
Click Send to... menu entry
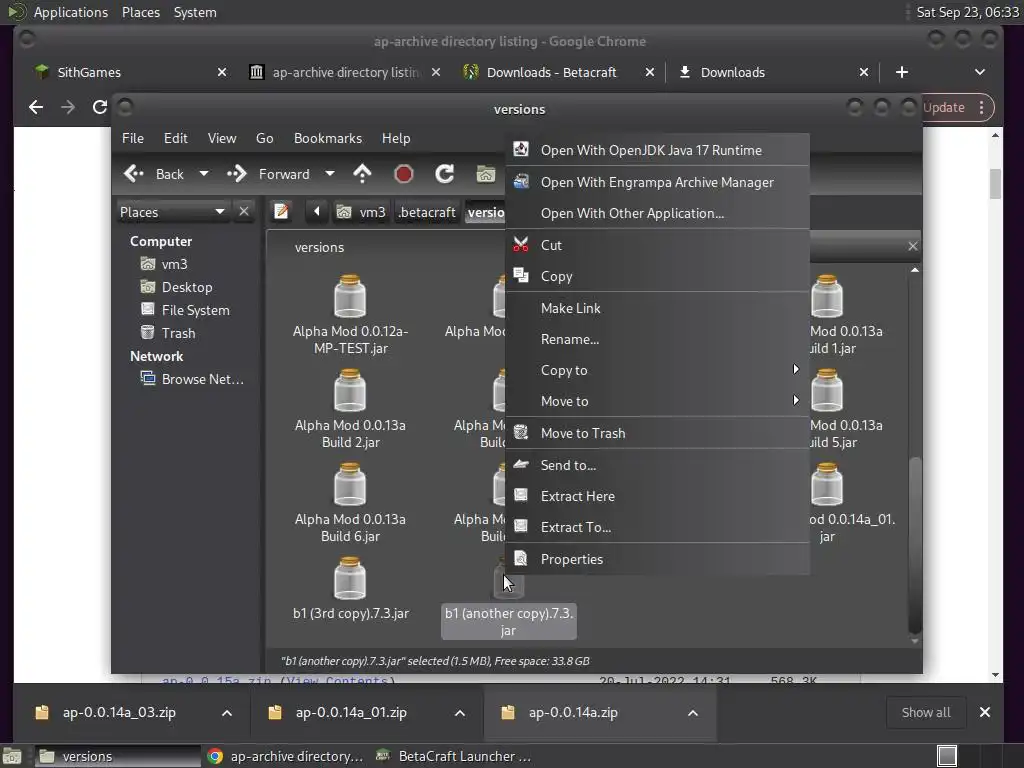tap(658, 465)
